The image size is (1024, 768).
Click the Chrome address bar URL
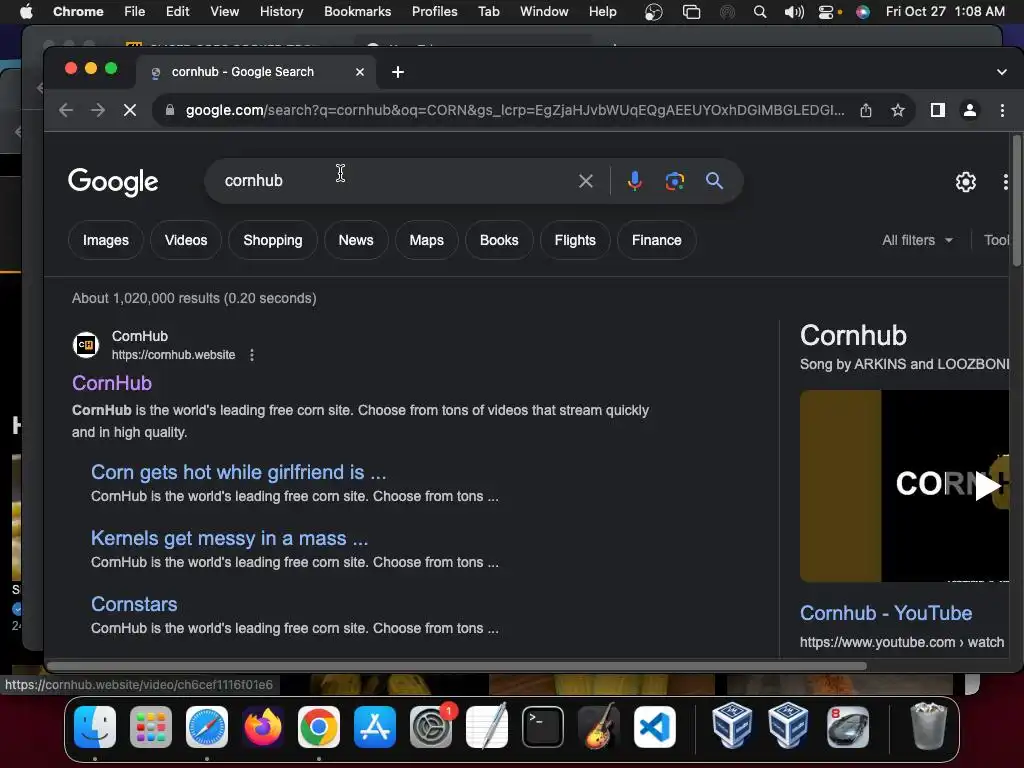pos(515,110)
